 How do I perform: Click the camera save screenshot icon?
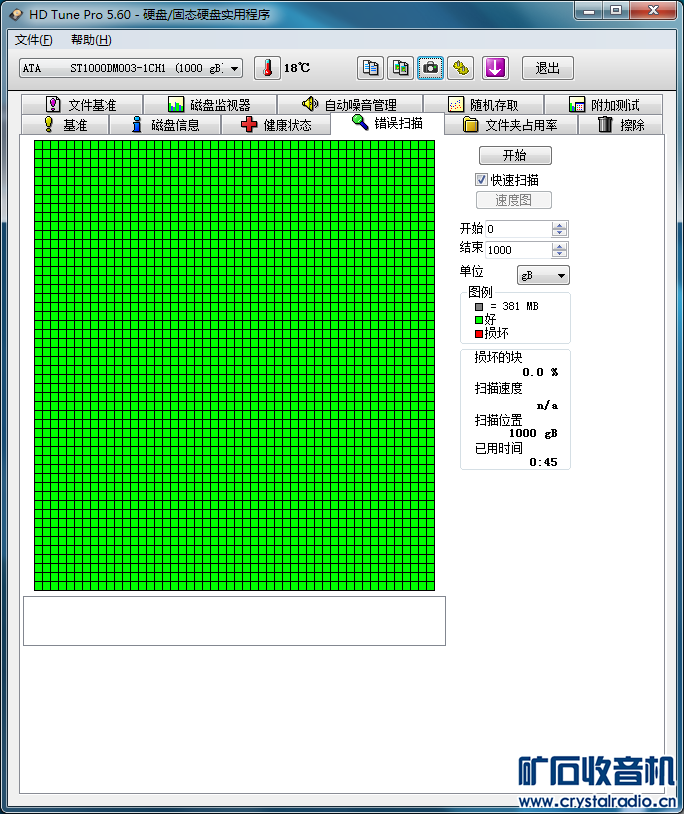[x=430, y=68]
